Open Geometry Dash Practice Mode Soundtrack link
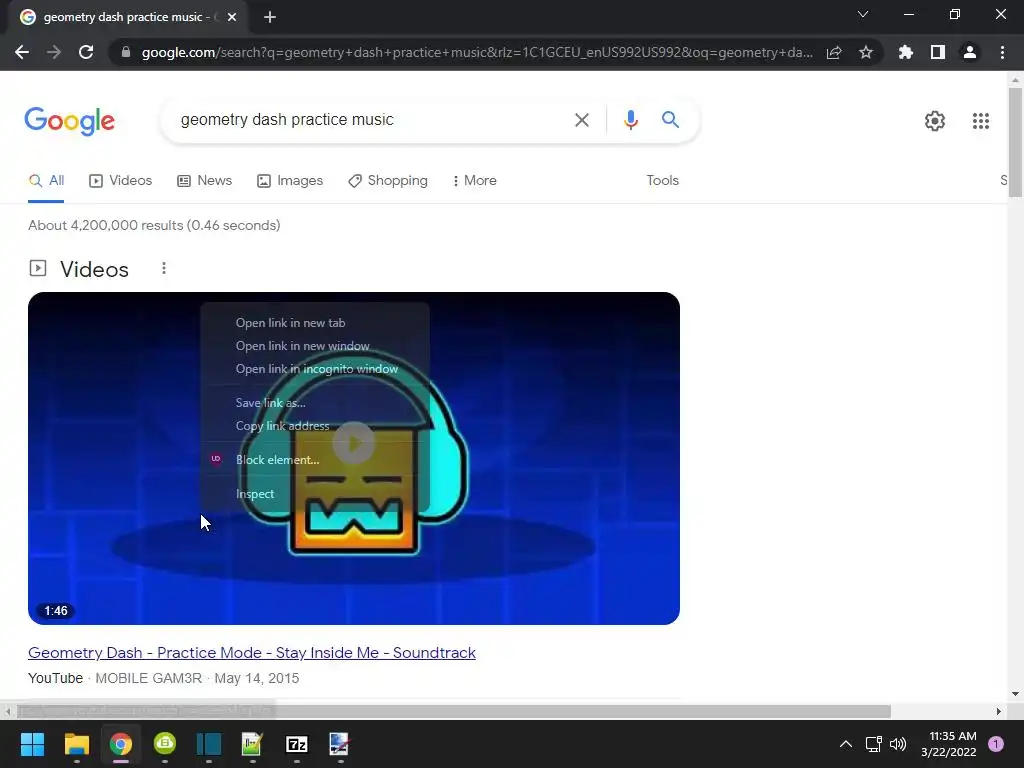This screenshot has height=768, width=1024. pyautogui.click(x=251, y=652)
